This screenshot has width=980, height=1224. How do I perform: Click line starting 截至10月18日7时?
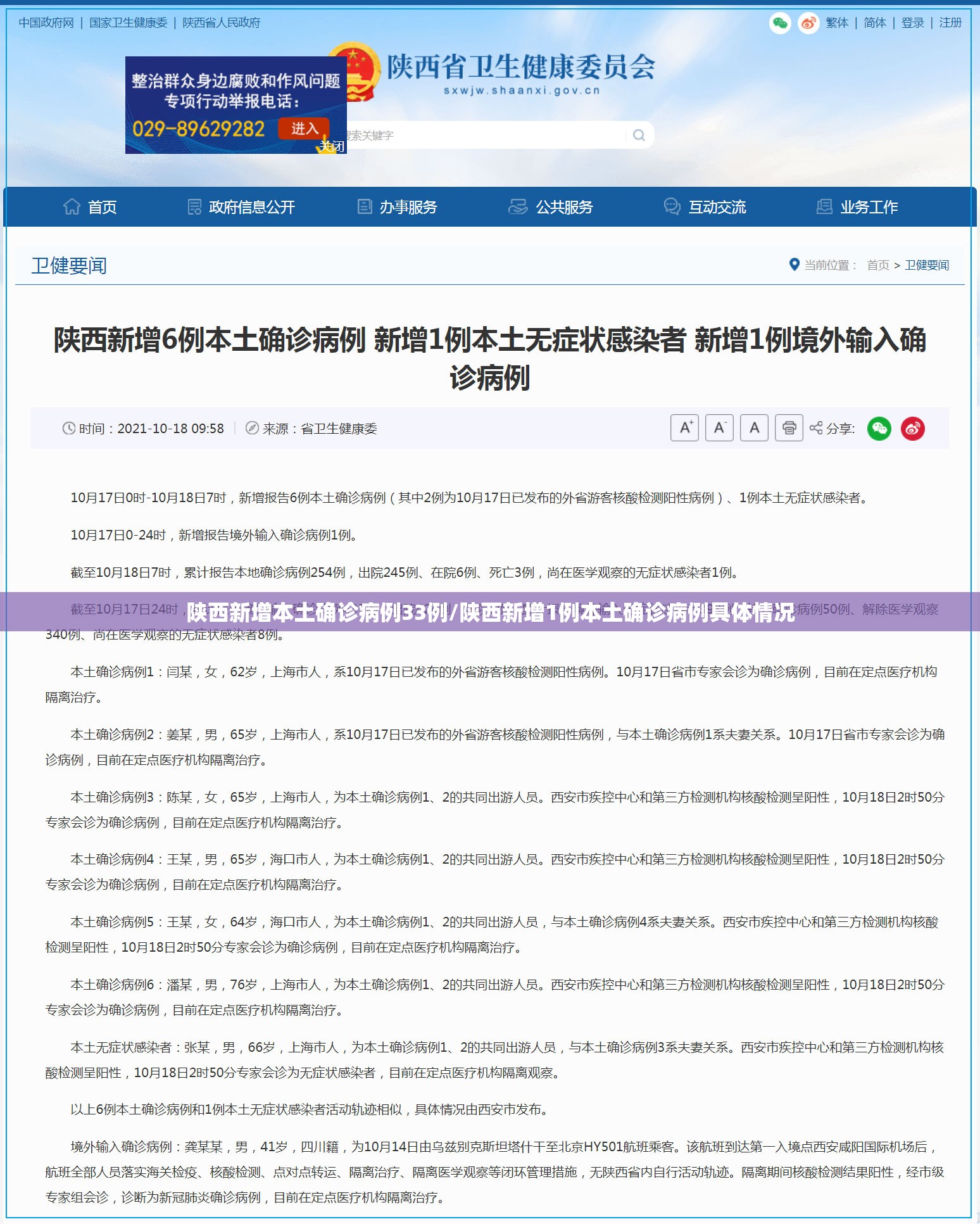coord(405,572)
